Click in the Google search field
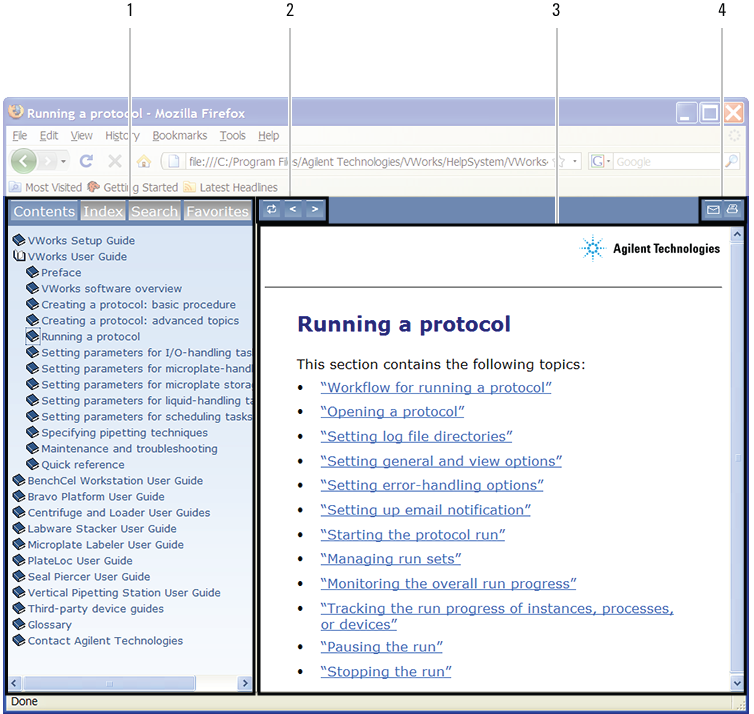 pos(667,162)
